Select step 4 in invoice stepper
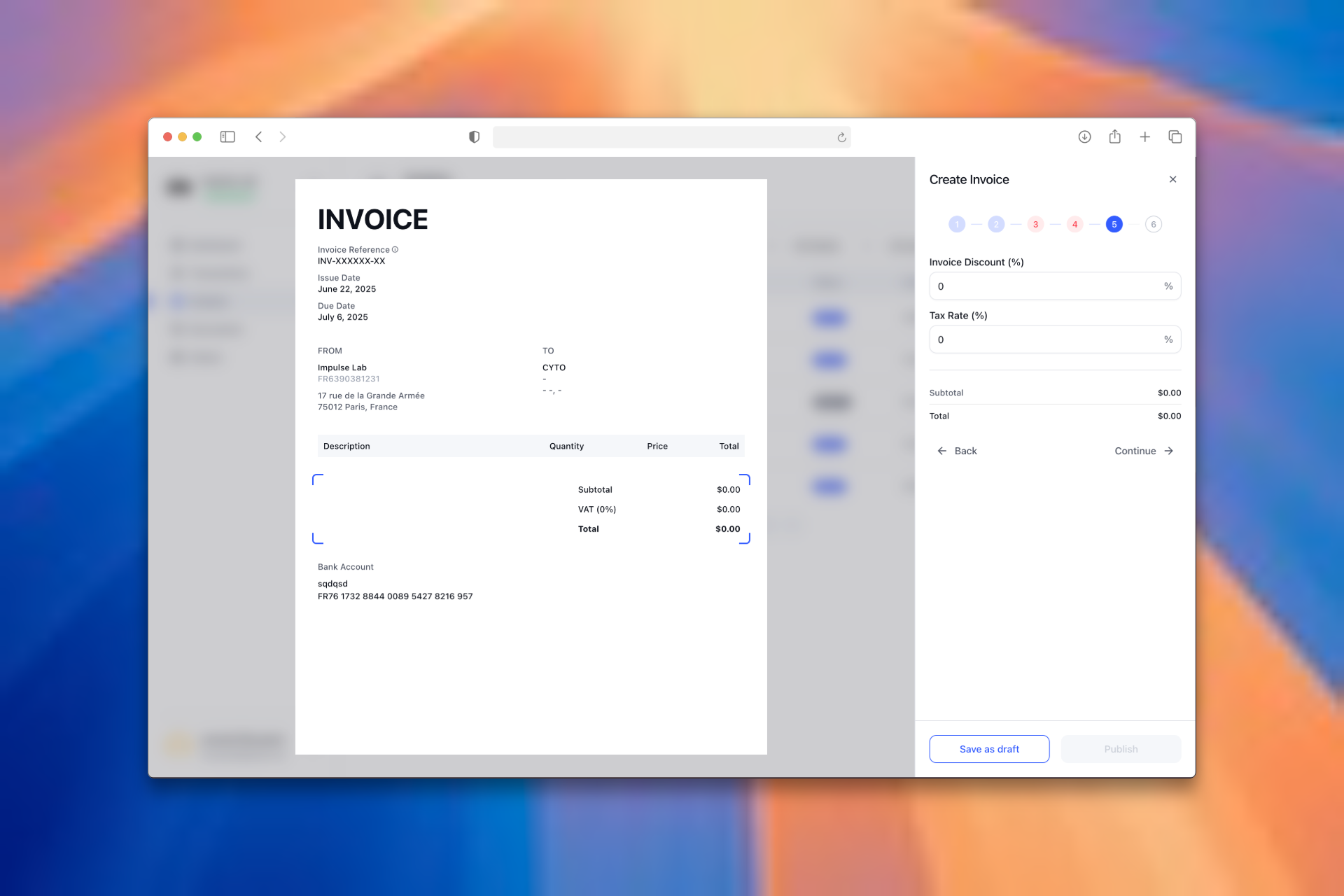The height and width of the screenshot is (896, 1344). click(x=1074, y=224)
